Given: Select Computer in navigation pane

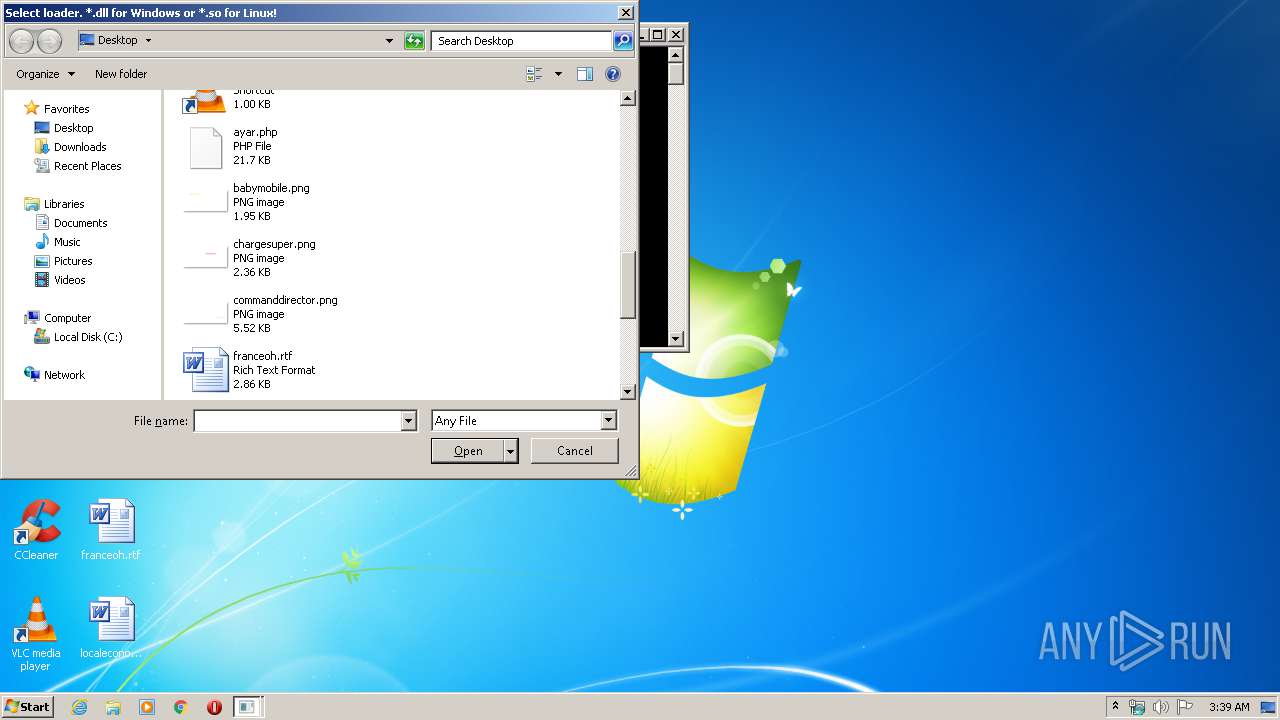Looking at the screenshot, I should point(67,318).
